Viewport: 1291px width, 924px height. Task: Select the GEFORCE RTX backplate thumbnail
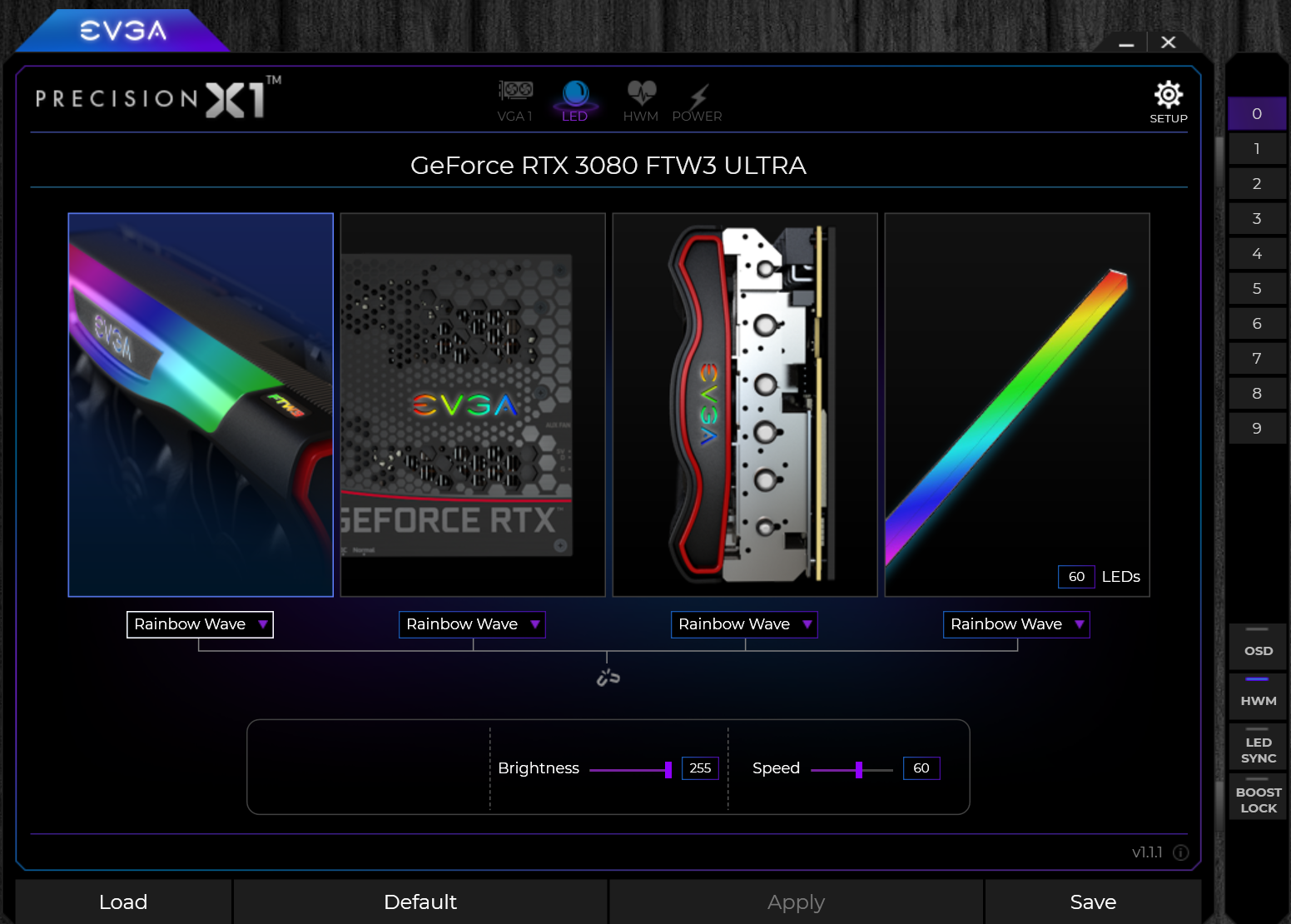(x=473, y=405)
